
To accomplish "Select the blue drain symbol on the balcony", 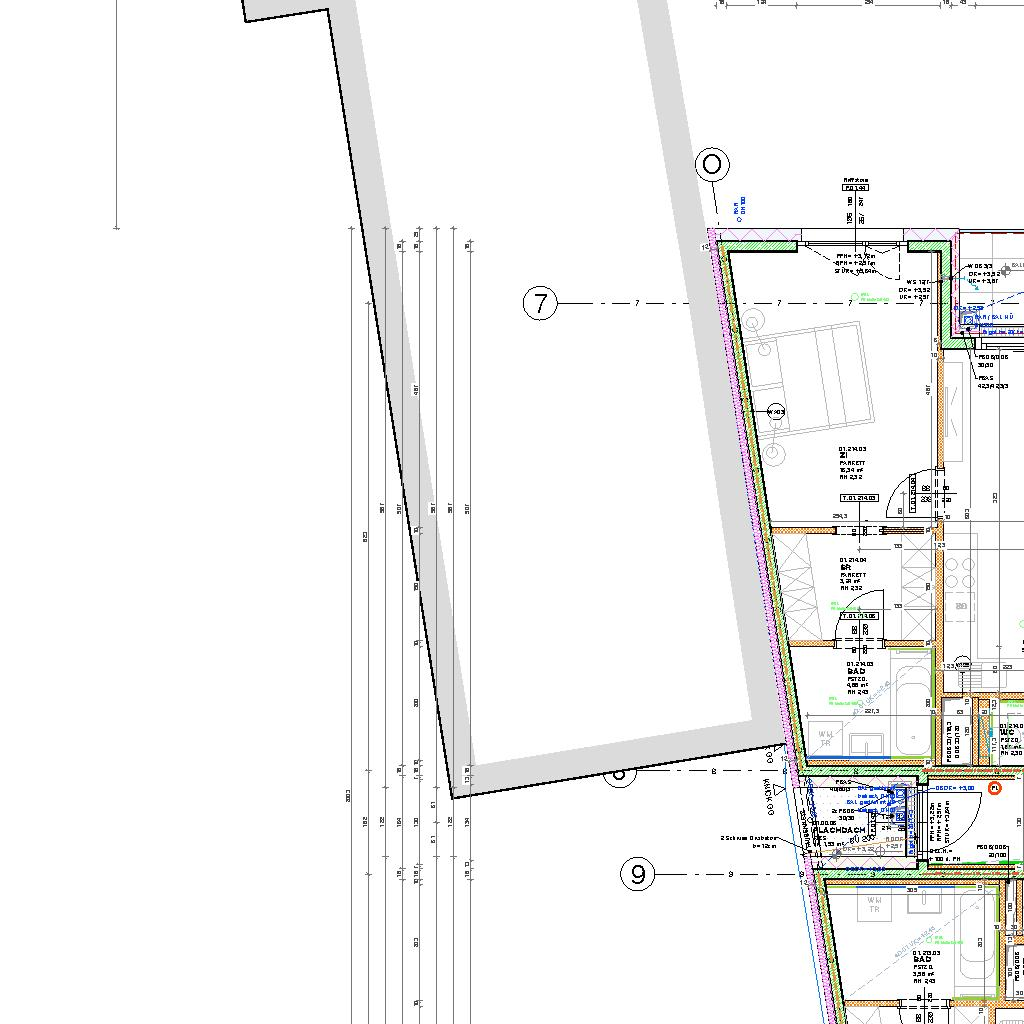I will pyautogui.click(x=968, y=320).
